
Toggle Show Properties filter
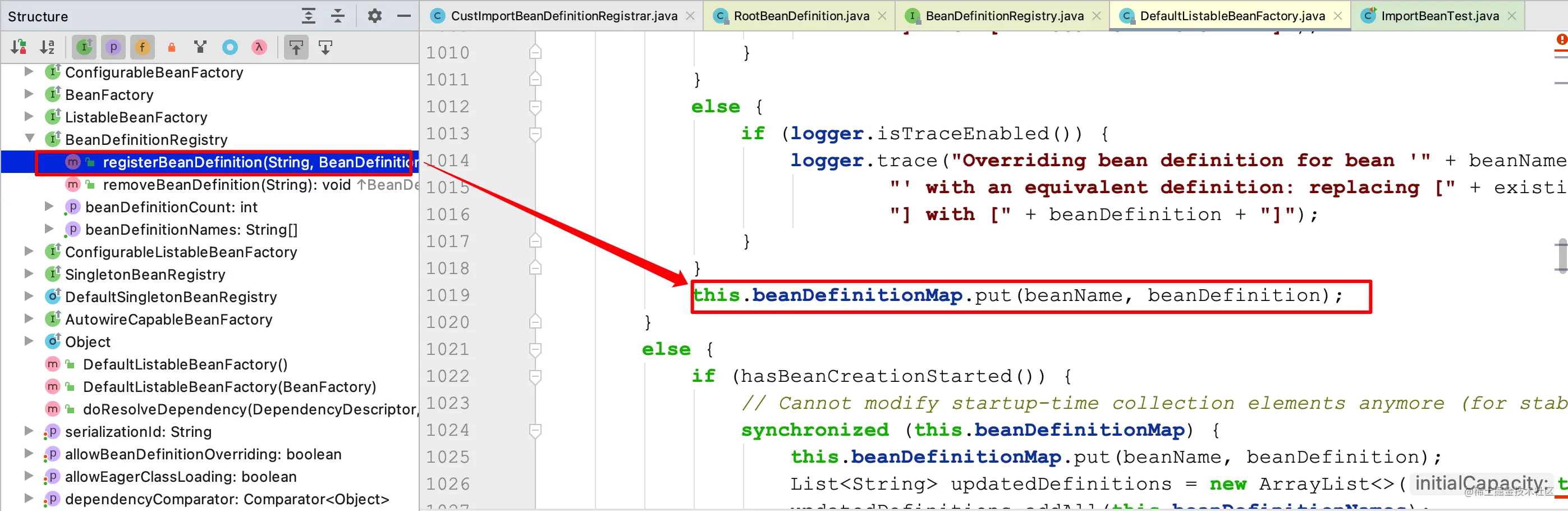pyautogui.click(x=113, y=47)
